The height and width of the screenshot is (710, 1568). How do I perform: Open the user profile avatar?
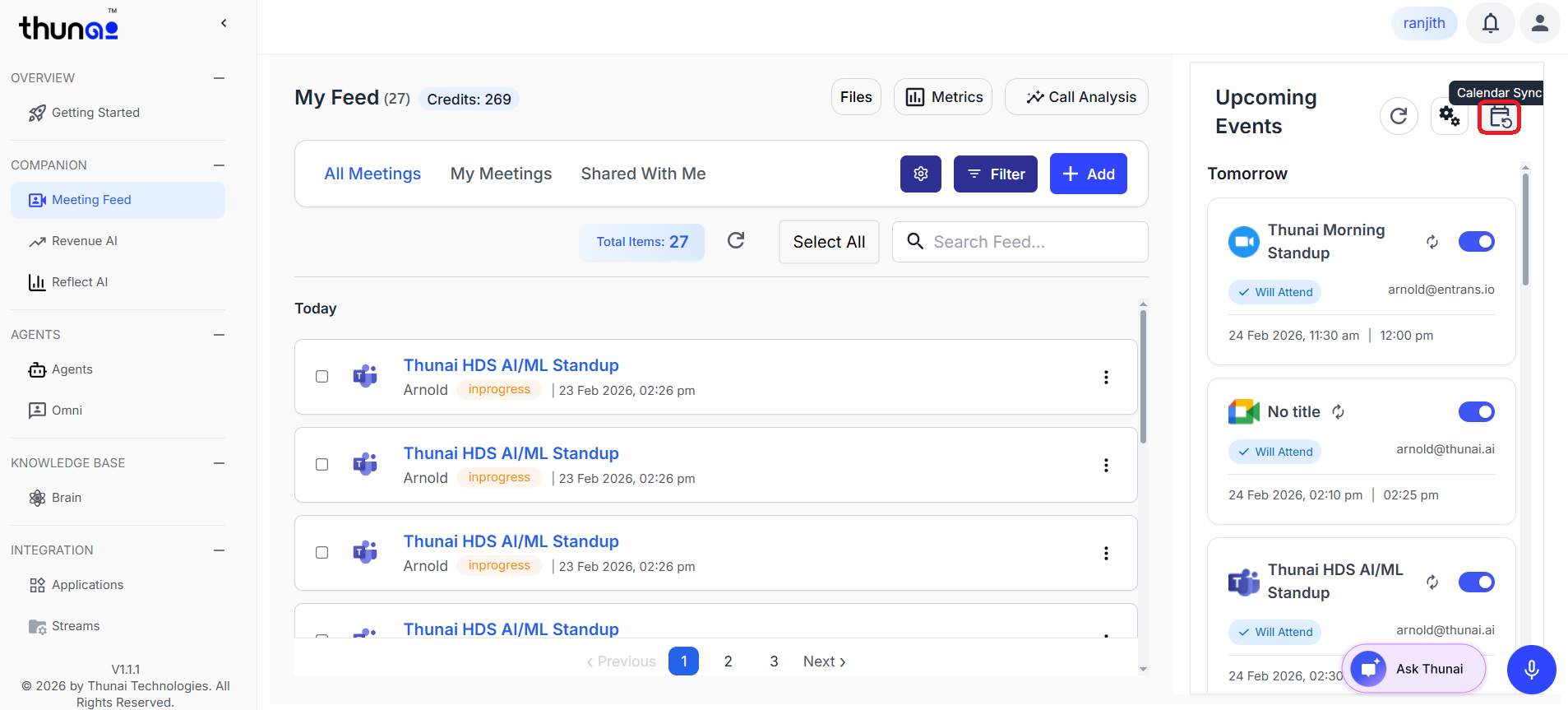1540,23
